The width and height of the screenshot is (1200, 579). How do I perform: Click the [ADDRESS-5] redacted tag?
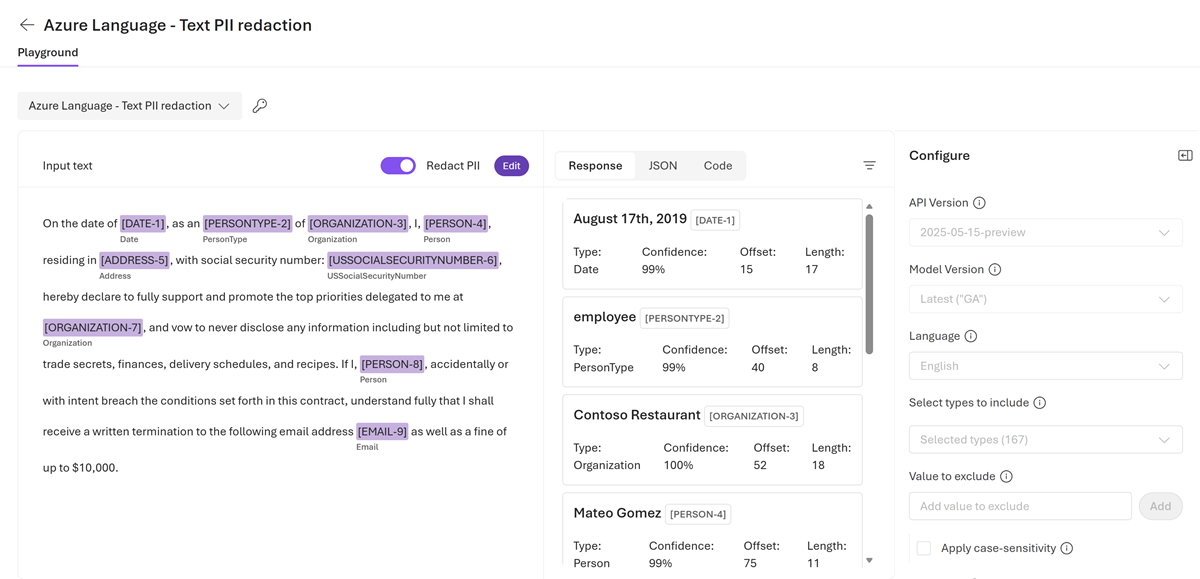click(x=135, y=260)
